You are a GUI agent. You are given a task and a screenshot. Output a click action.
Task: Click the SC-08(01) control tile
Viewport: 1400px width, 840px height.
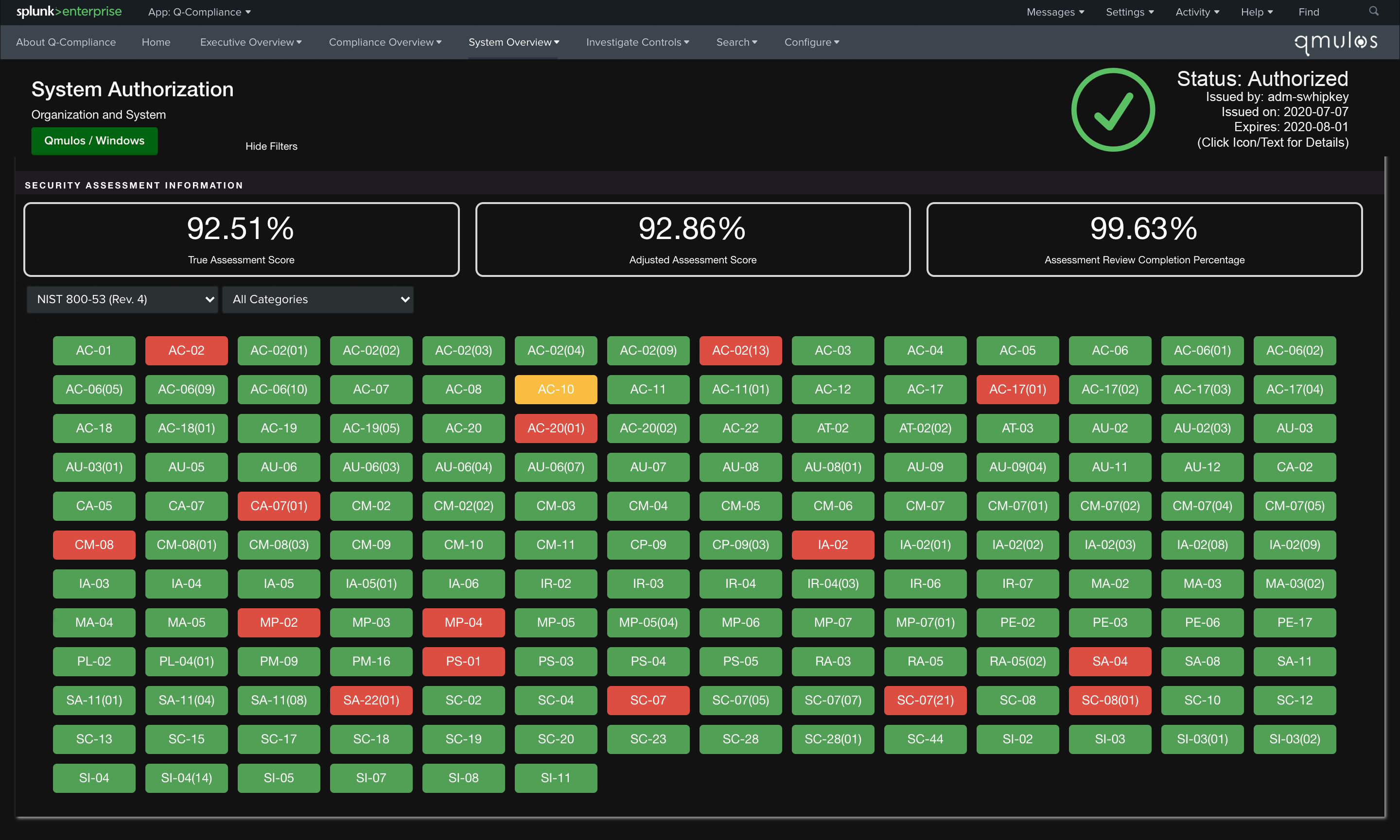[x=1109, y=701]
